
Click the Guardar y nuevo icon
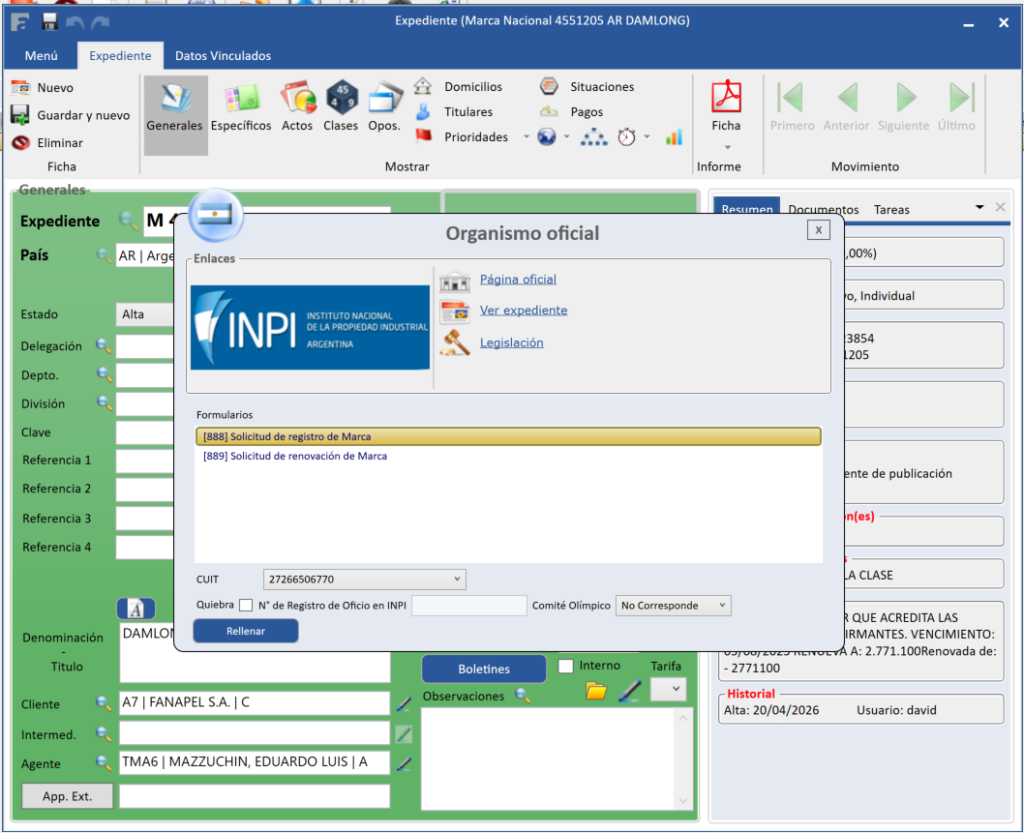pos(20,115)
